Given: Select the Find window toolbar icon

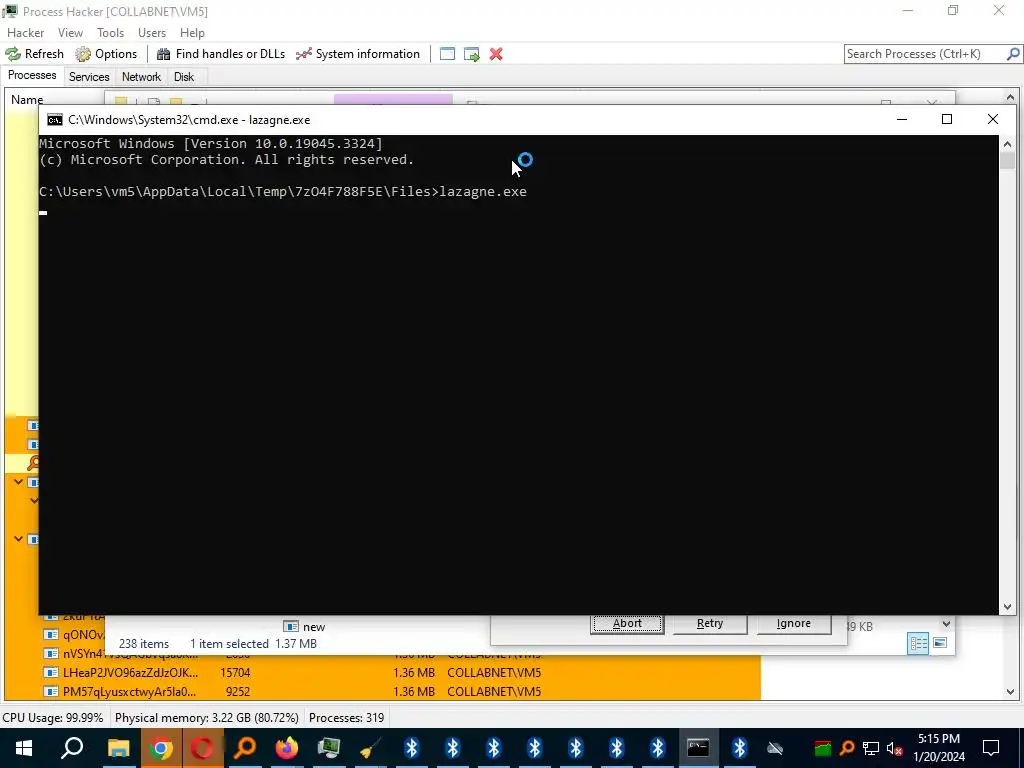Looking at the screenshot, I should [x=447, y=54].
